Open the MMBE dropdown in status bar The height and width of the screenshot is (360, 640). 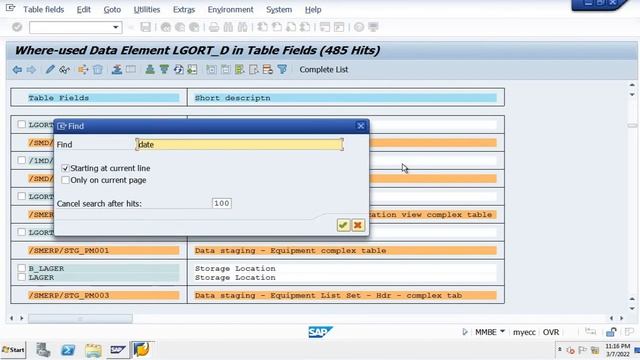(x=502, y=331)
